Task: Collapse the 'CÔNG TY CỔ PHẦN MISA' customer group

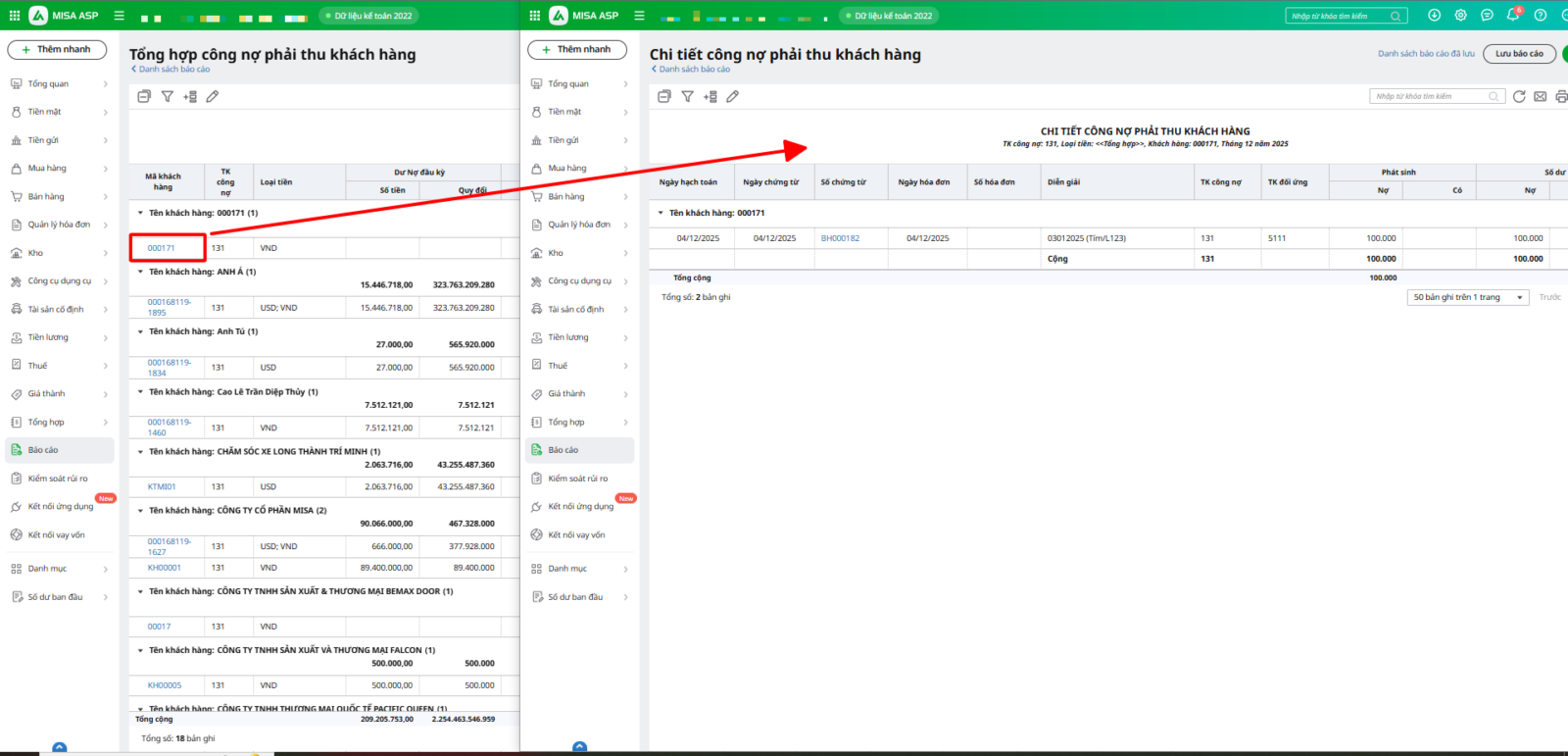Action: [140, 511]
